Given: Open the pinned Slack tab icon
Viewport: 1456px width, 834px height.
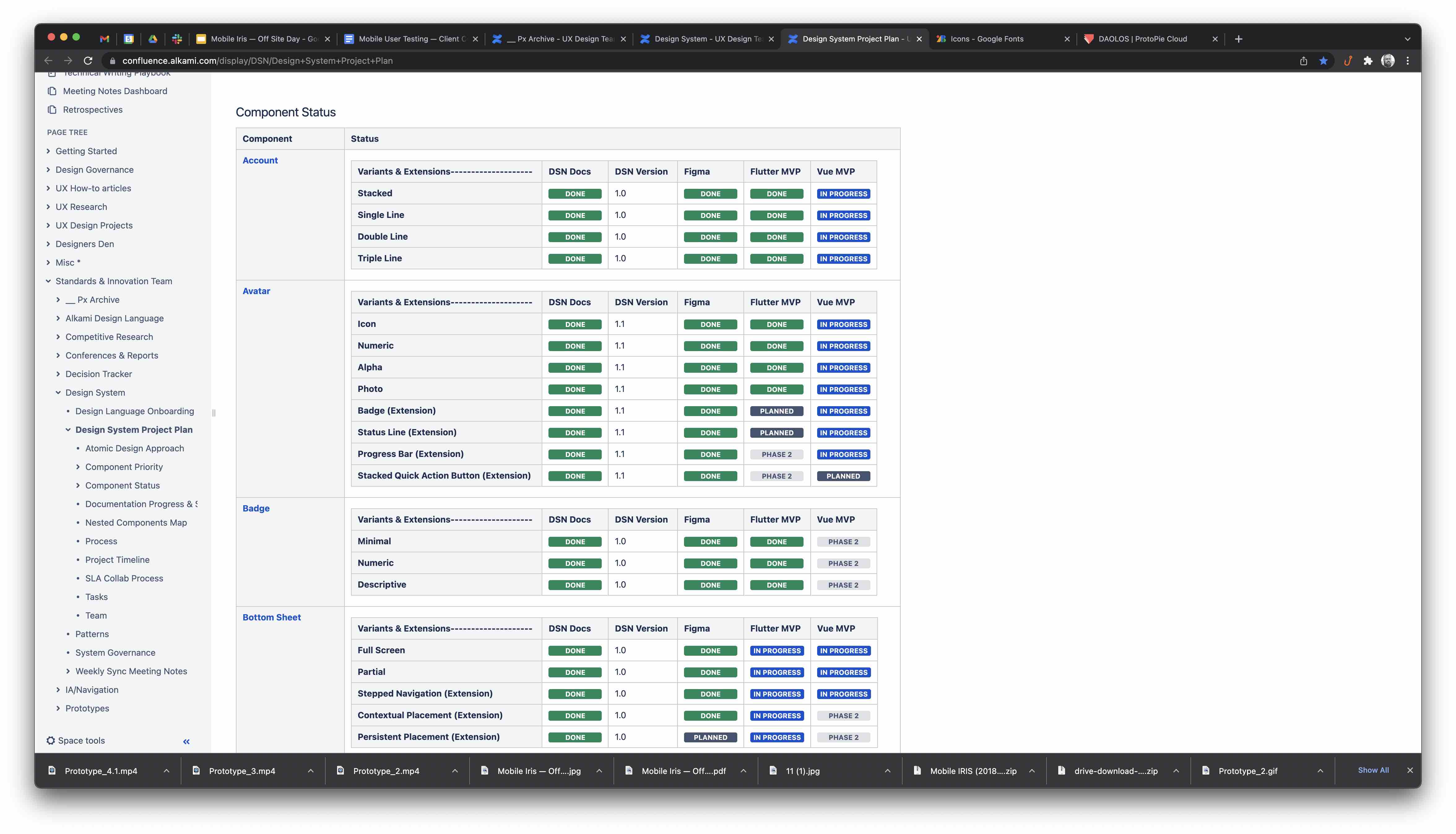Looking at the screenshot, I should click(177, 39).
